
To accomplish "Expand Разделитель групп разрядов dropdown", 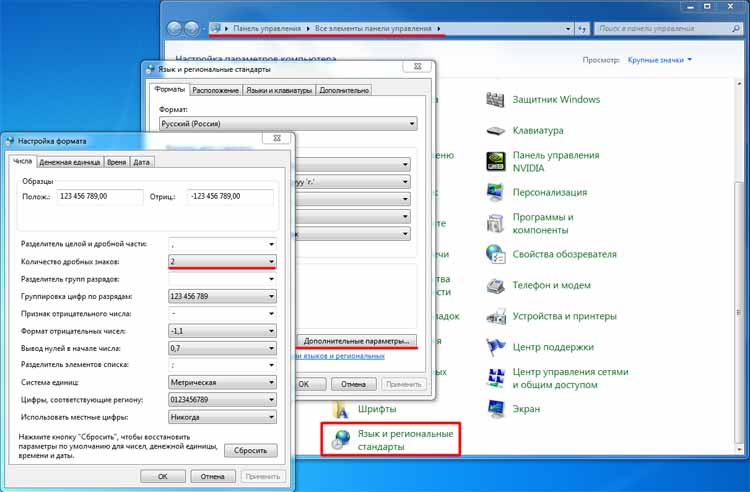I will [271, 279].
